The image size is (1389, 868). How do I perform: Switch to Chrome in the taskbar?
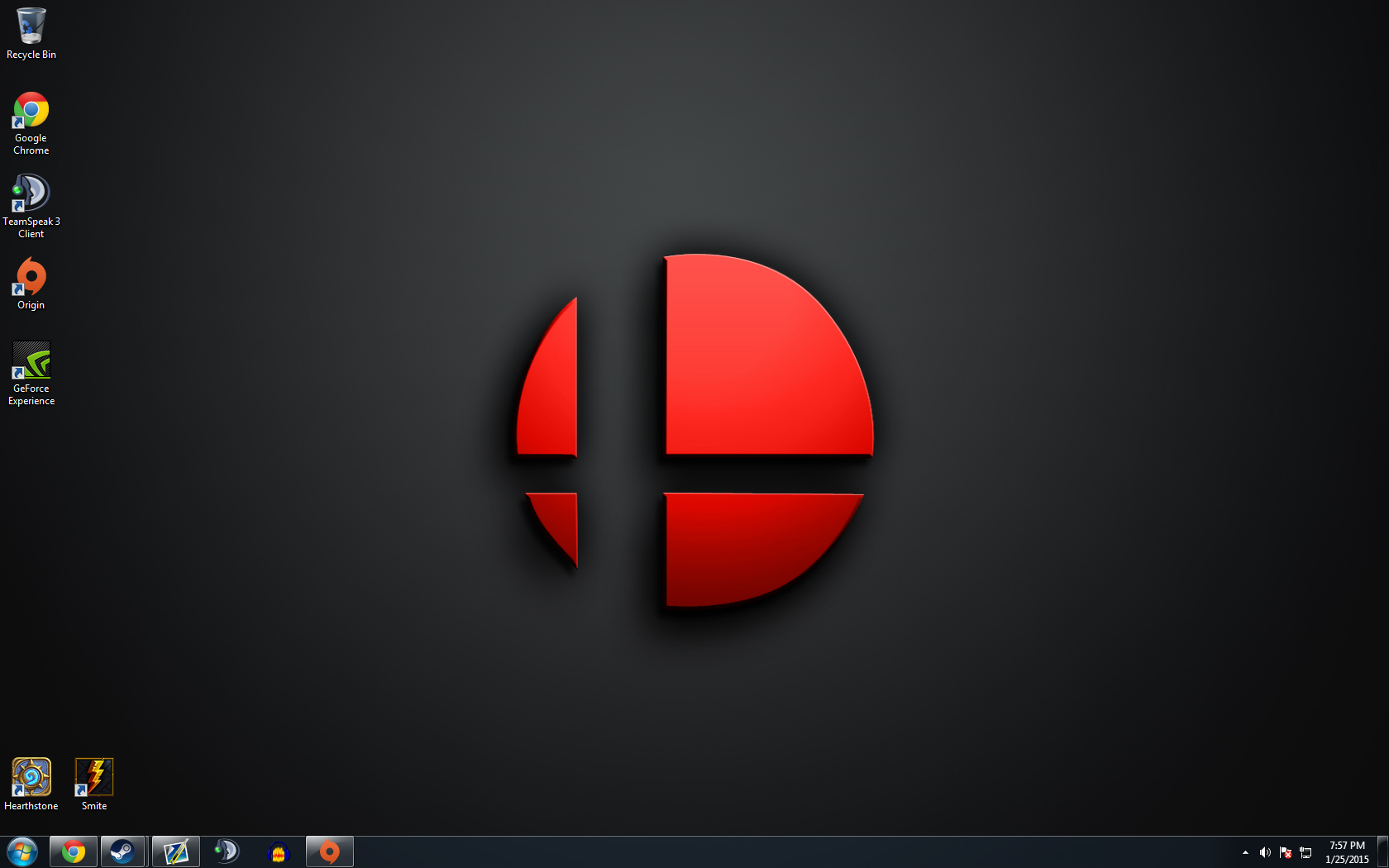74,851
